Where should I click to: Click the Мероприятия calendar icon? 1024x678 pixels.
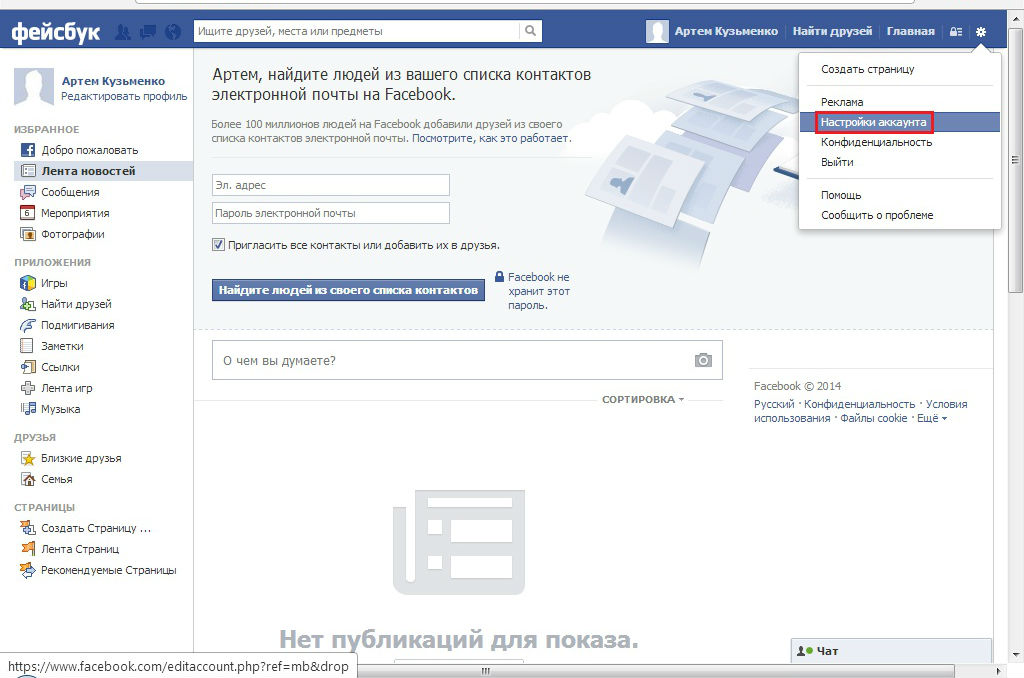27,213
